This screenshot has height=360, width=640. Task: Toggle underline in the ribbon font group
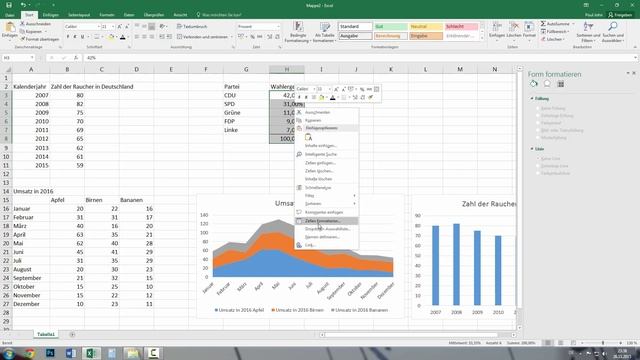pyautogui.click(x=82, y=37)
